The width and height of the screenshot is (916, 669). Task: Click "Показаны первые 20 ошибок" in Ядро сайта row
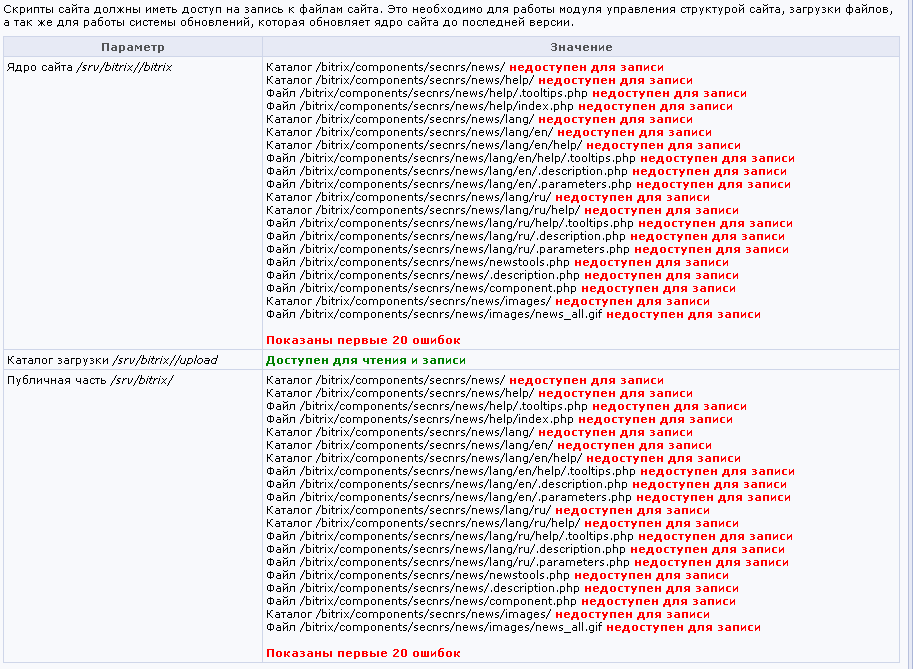[363, 340]
